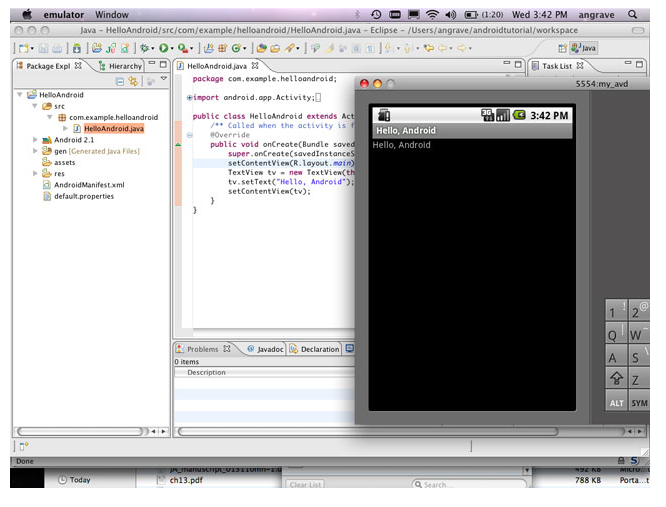The width and height of the screenshot is (666, 507).
Task: Open the emulator application menu
Action: tap(64, 14)
